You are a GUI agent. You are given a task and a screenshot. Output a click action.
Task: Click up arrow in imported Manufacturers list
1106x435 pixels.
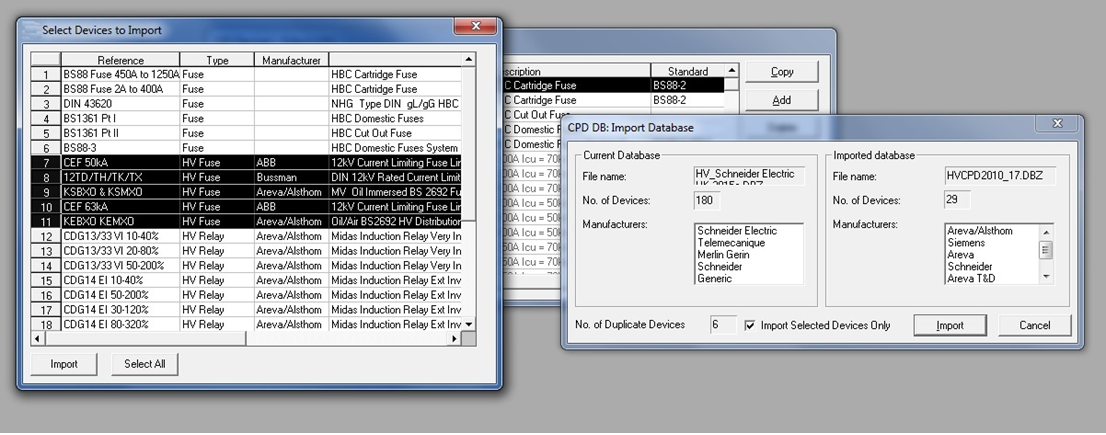(1046, 231)
